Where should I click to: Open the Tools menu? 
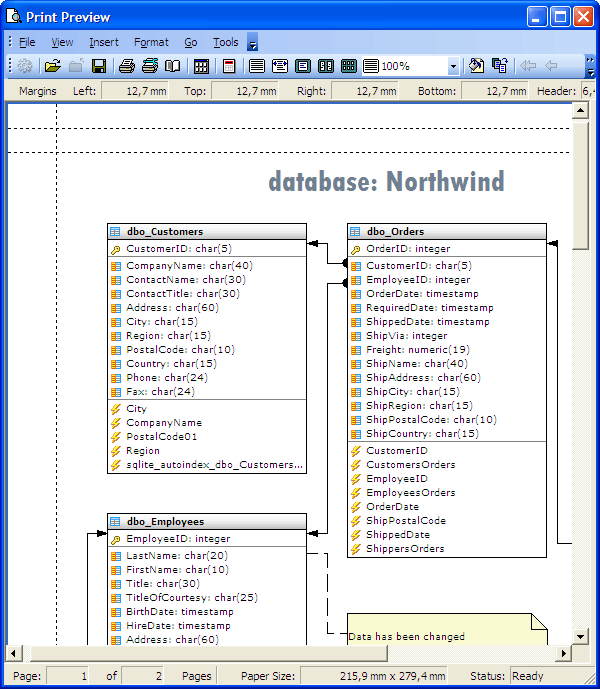point(225,42)
